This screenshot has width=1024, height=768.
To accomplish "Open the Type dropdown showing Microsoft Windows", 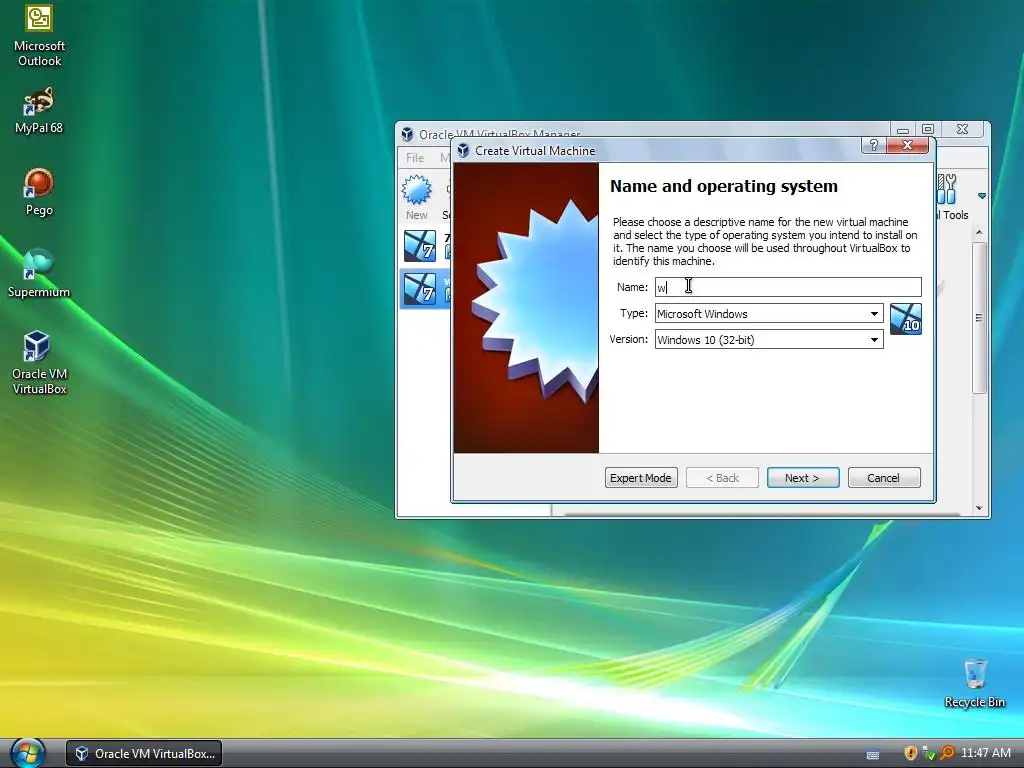I will (769, 313).
